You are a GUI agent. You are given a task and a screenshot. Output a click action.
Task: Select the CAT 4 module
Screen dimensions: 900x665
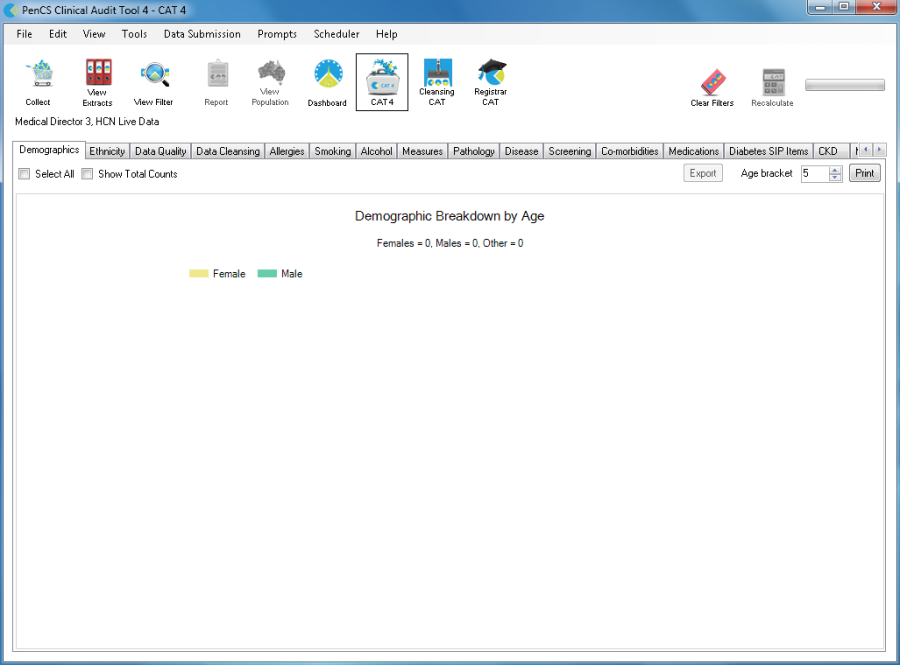click(x=382, y=82)
